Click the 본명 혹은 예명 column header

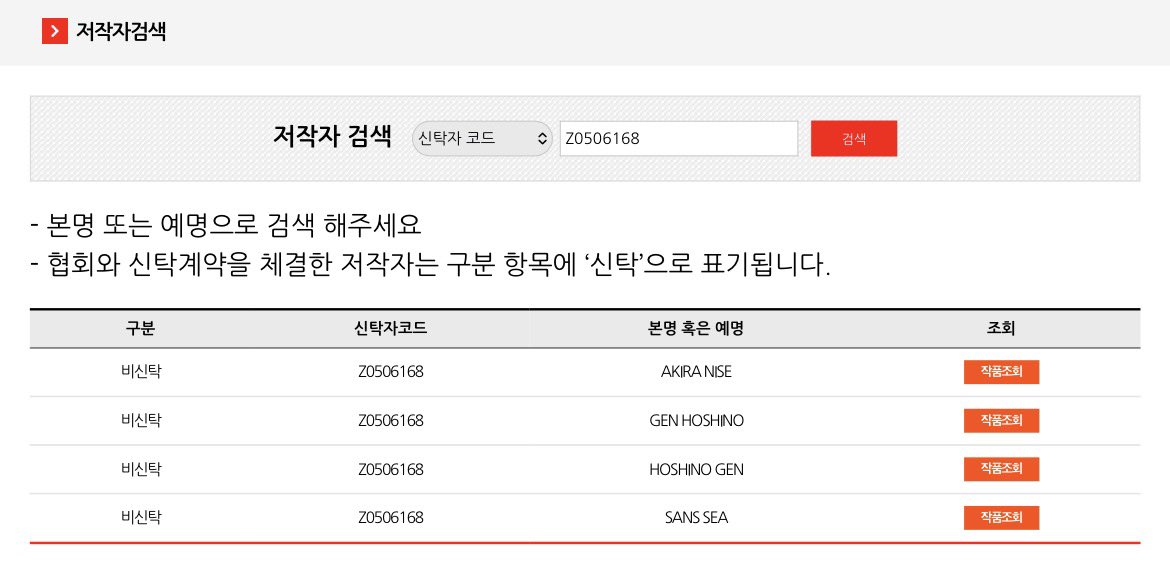click(695, 328)
